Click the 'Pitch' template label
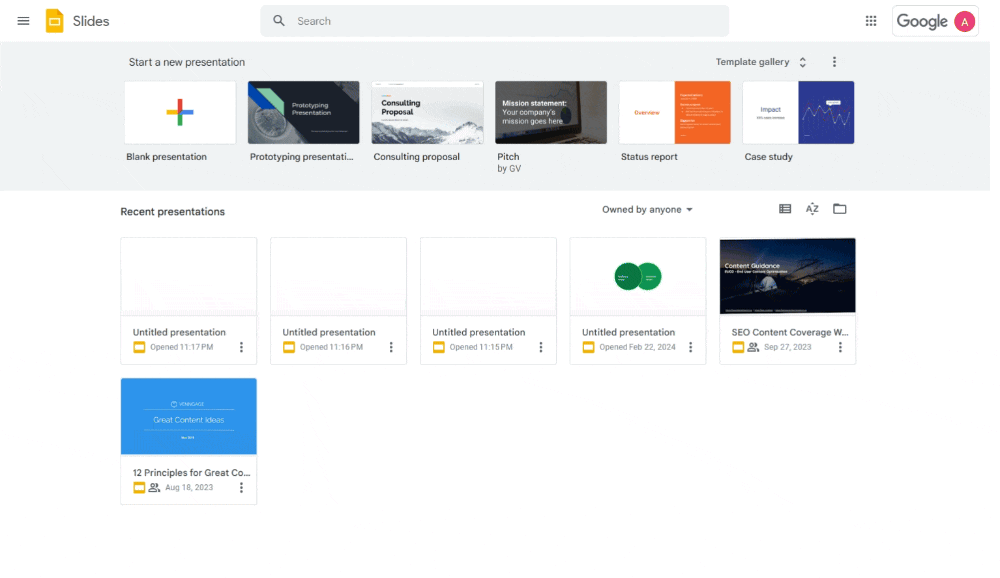This screenshot has height=578, width=1000. coord(508,157)
